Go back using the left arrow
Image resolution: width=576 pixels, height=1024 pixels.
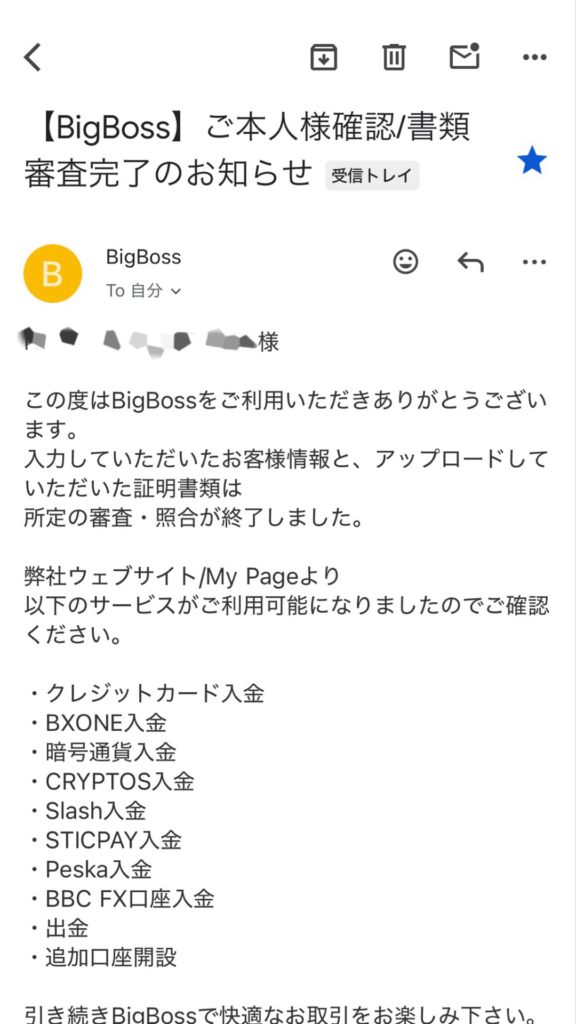(33, 57)
